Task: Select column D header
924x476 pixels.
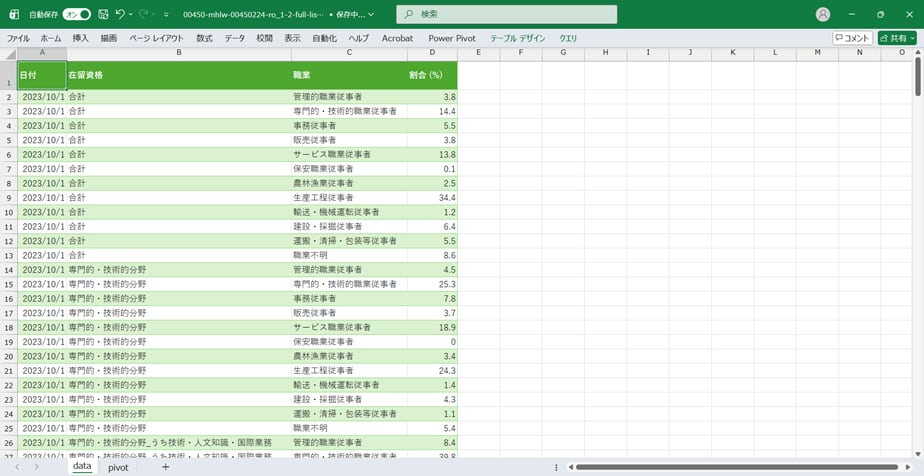Action: 433,53
